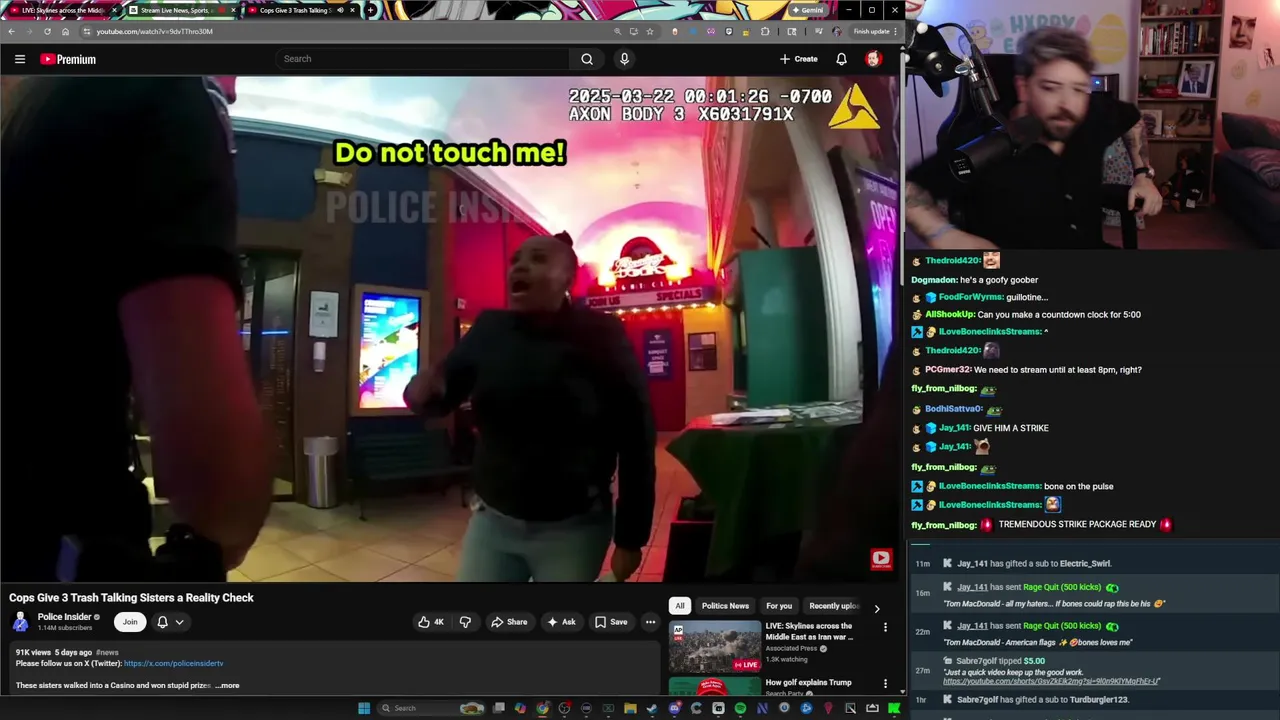Click the Join channel button
1280x720 pixels.
[x=130, y=622]
